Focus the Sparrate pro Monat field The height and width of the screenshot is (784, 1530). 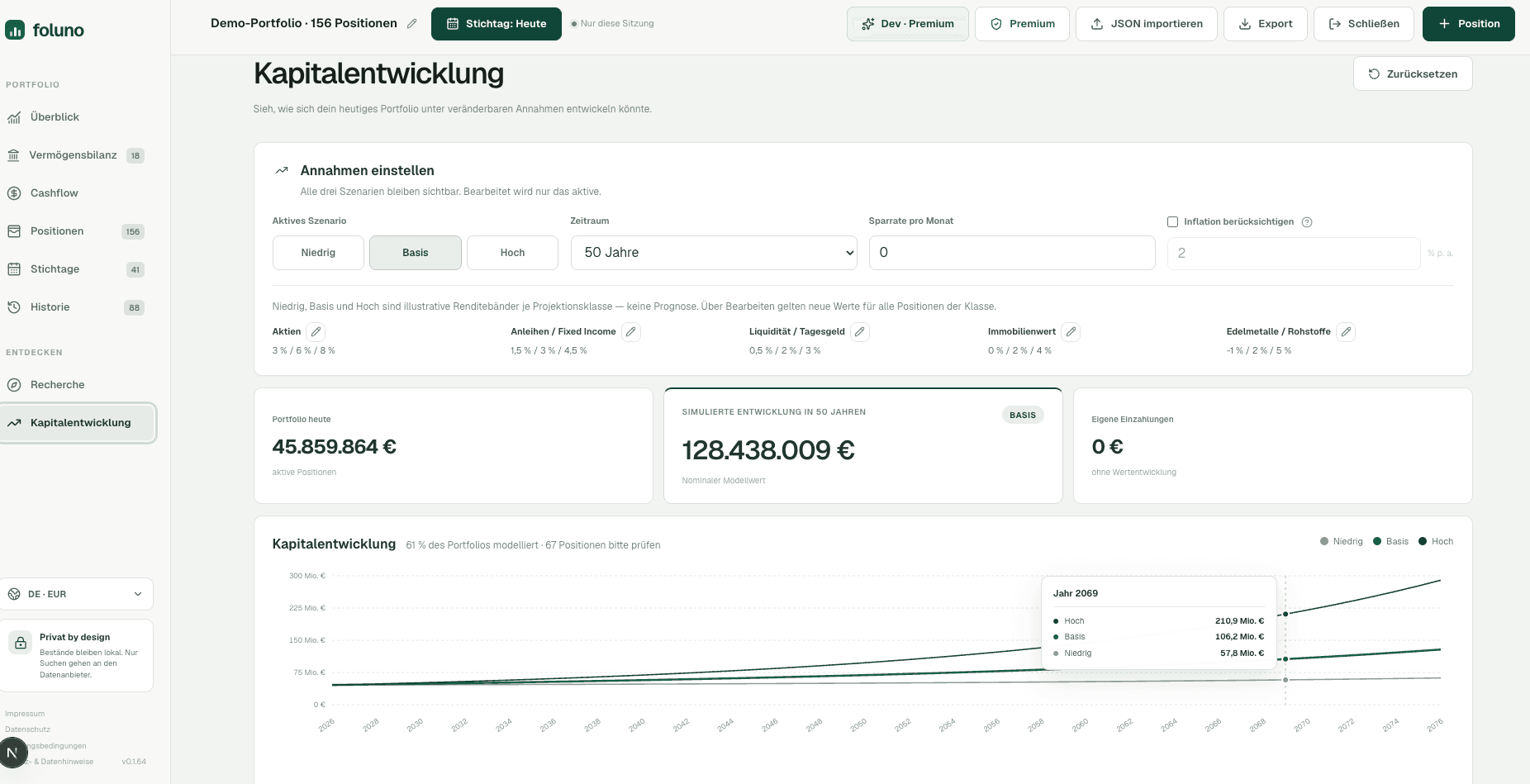pyautogui.click(x=1011, y=253)
